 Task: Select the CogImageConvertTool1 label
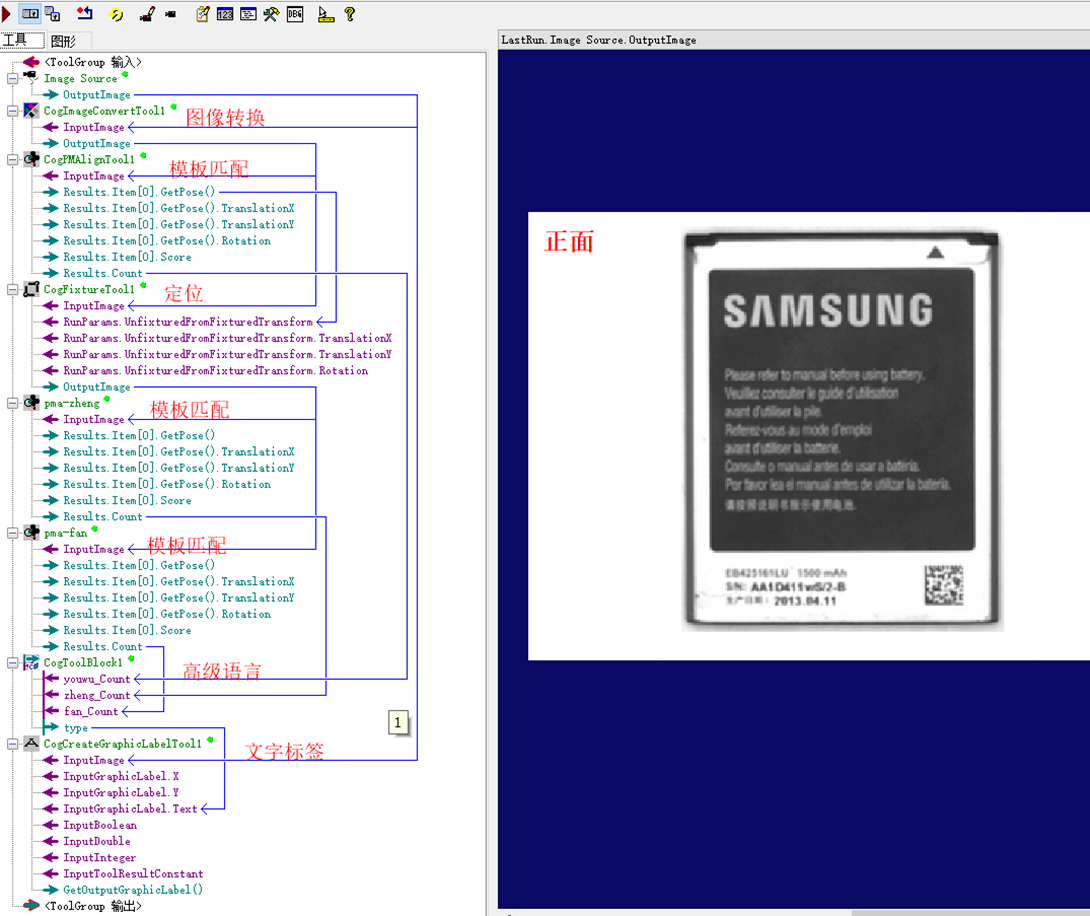tap(104, 111)
